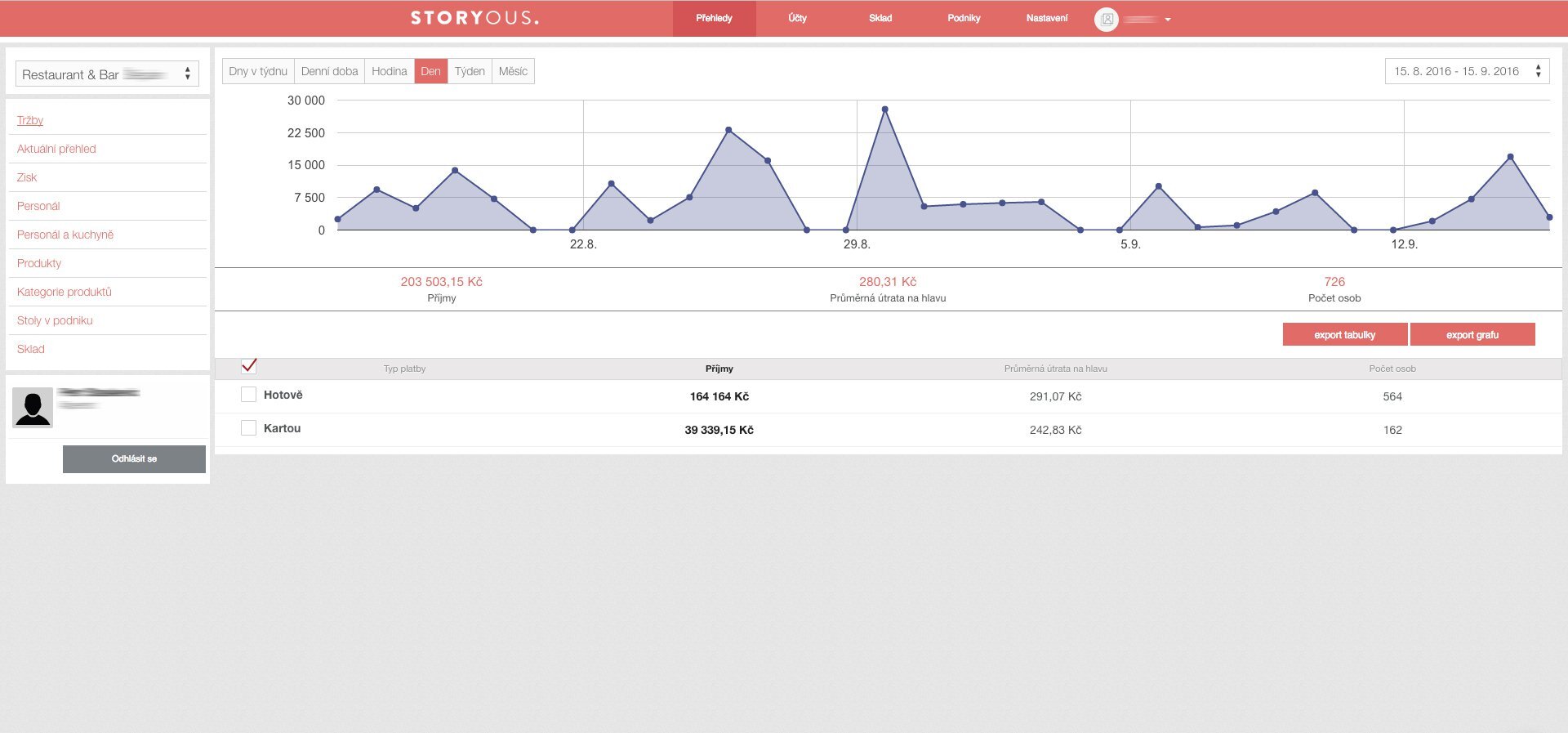Check the Hotově row checkbox
The width and height of the screenshot is (1568, 733).
pos(249,395)
